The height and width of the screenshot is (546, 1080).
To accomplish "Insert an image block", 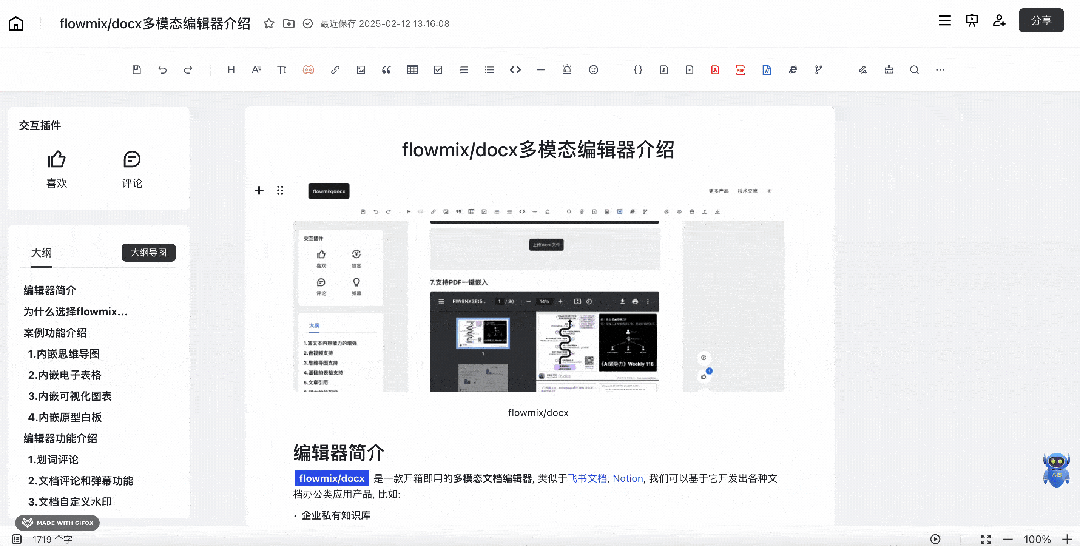I will coord(361,70).
